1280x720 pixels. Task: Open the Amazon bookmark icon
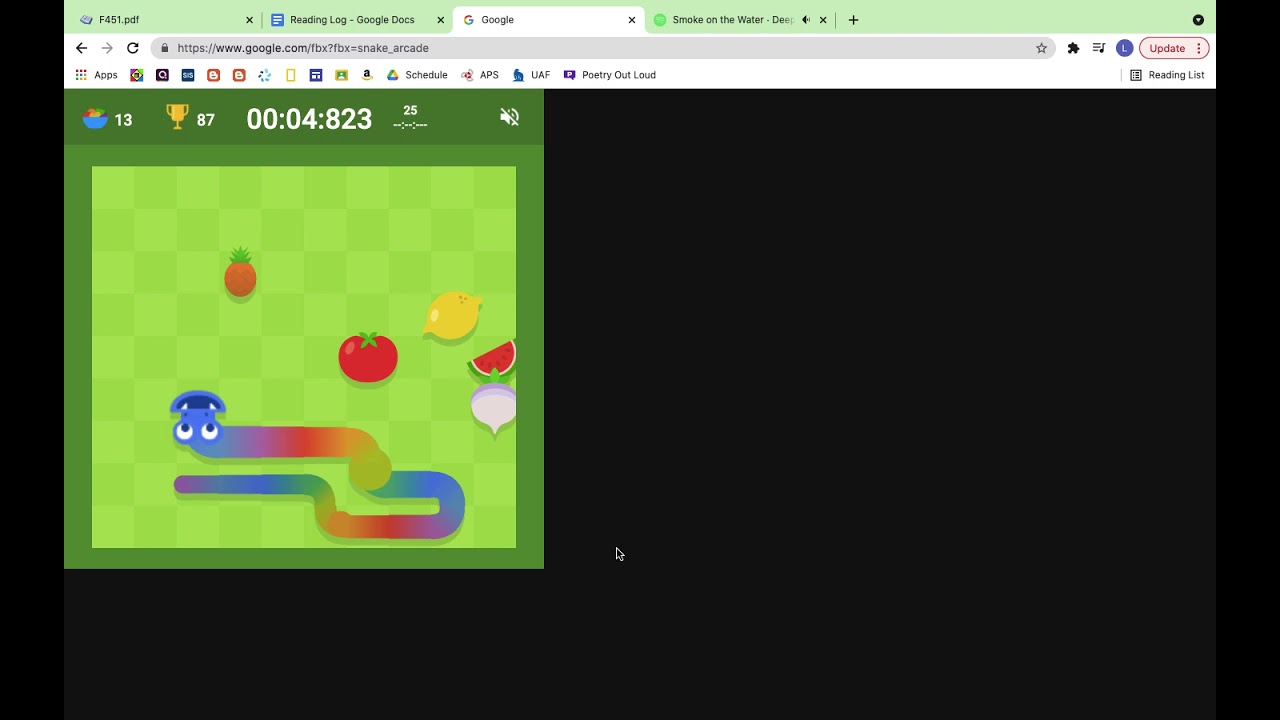coord(367,75)
